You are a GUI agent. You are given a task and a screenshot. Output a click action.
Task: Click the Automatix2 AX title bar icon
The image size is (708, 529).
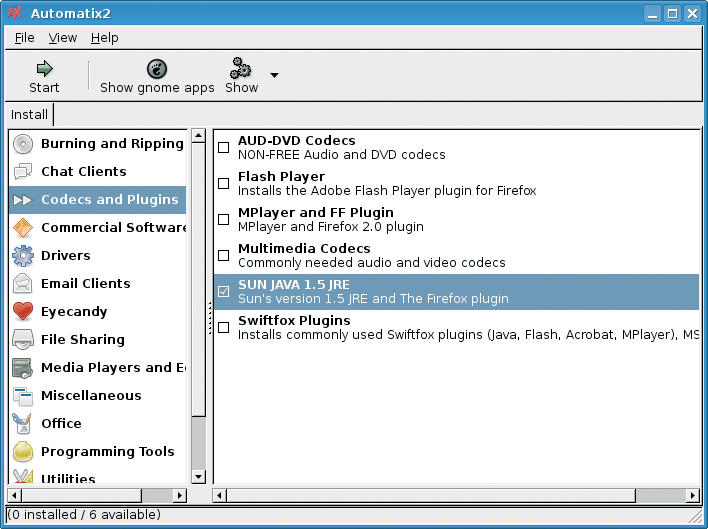pos(14,13)
